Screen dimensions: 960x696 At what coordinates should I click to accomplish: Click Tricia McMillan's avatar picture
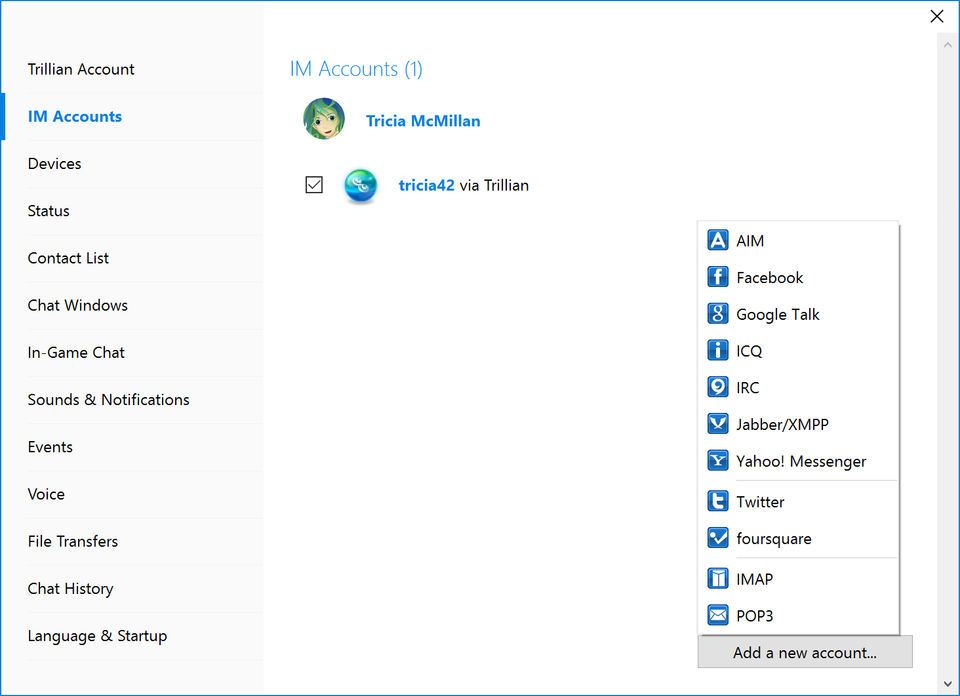(324, 119)
